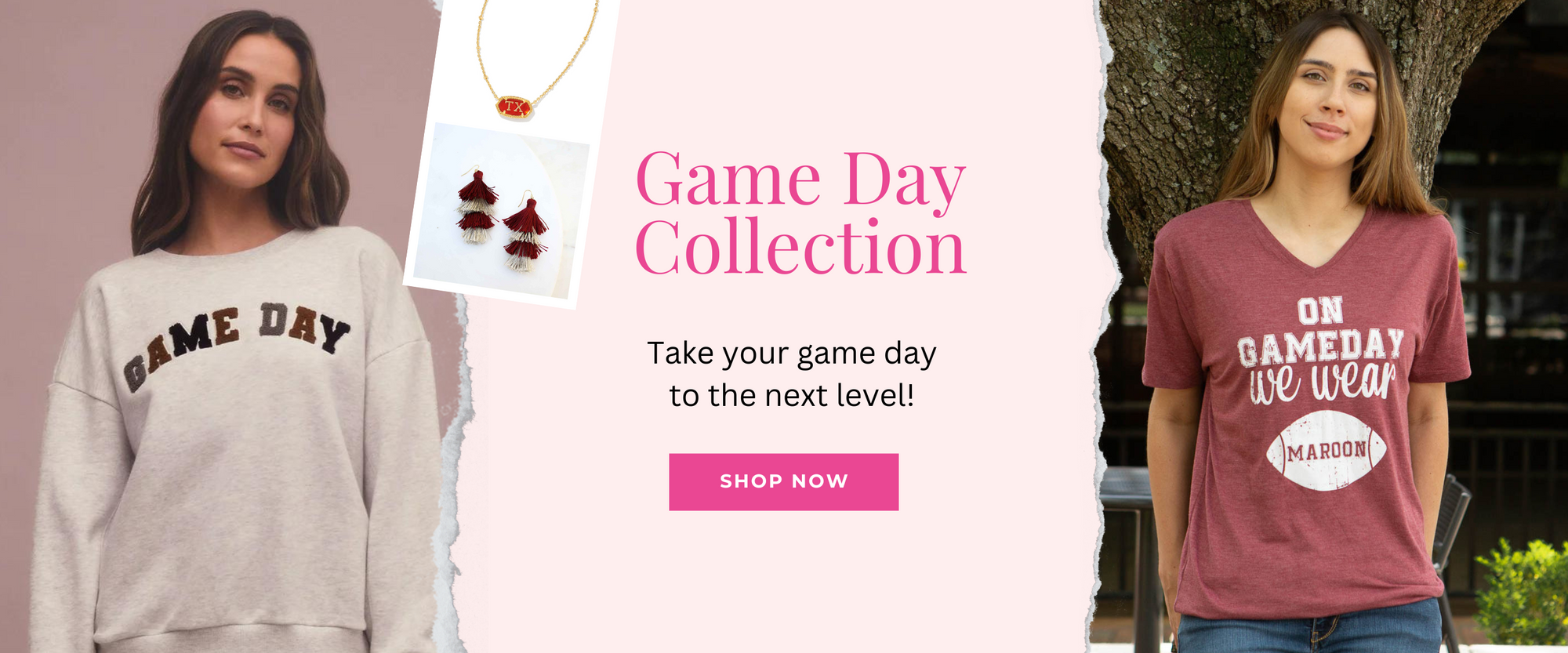Click the sweatshirt model's face
Image resolution: width=1568 pixels, height=653 pixels.
pos(248,110)
